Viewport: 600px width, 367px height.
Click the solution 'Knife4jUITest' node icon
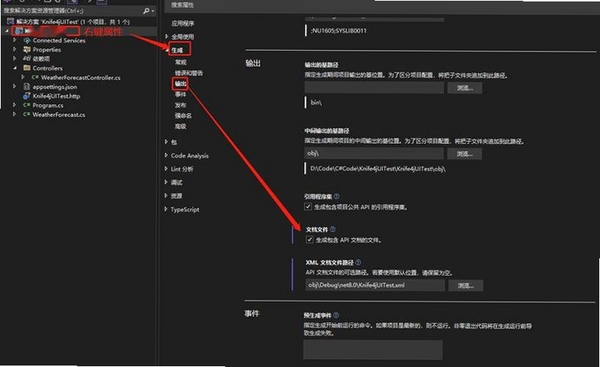[10, 22]
